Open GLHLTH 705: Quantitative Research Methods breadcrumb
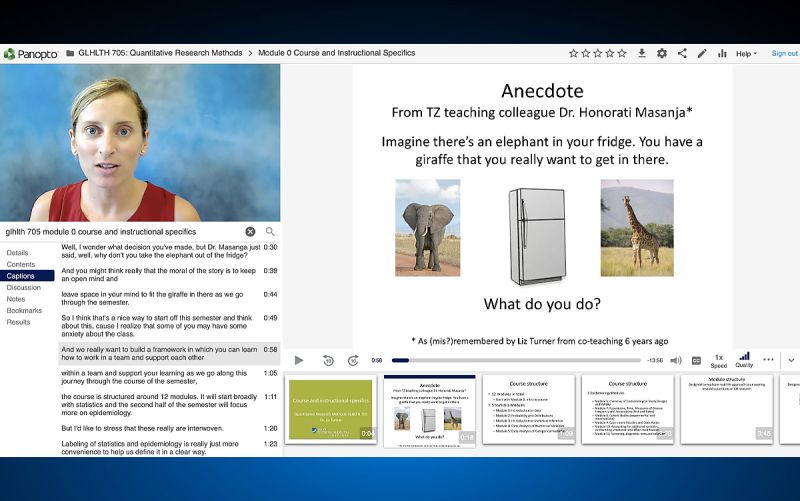 click(160, 53)
